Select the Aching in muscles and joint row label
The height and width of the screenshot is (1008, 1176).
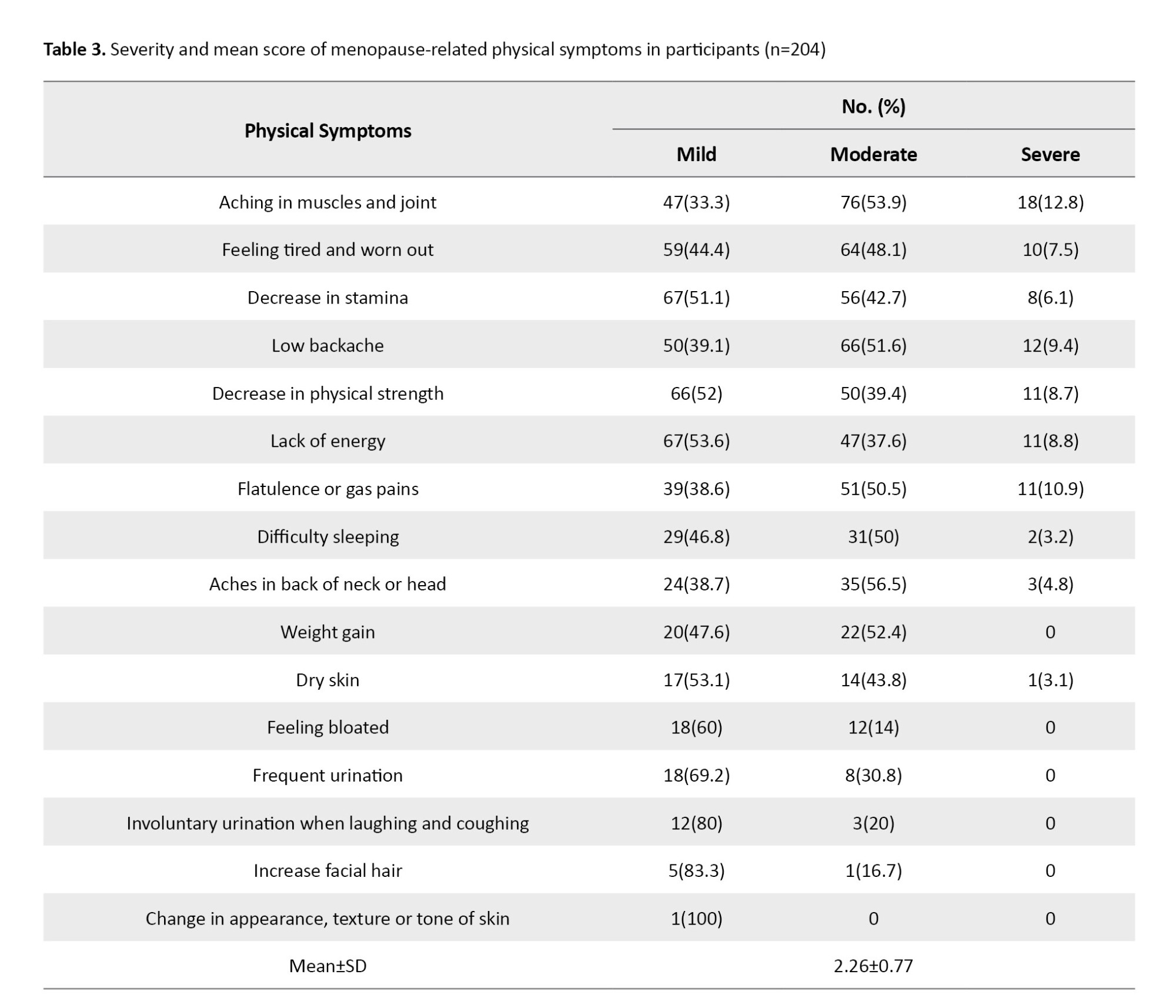(328, 202)
